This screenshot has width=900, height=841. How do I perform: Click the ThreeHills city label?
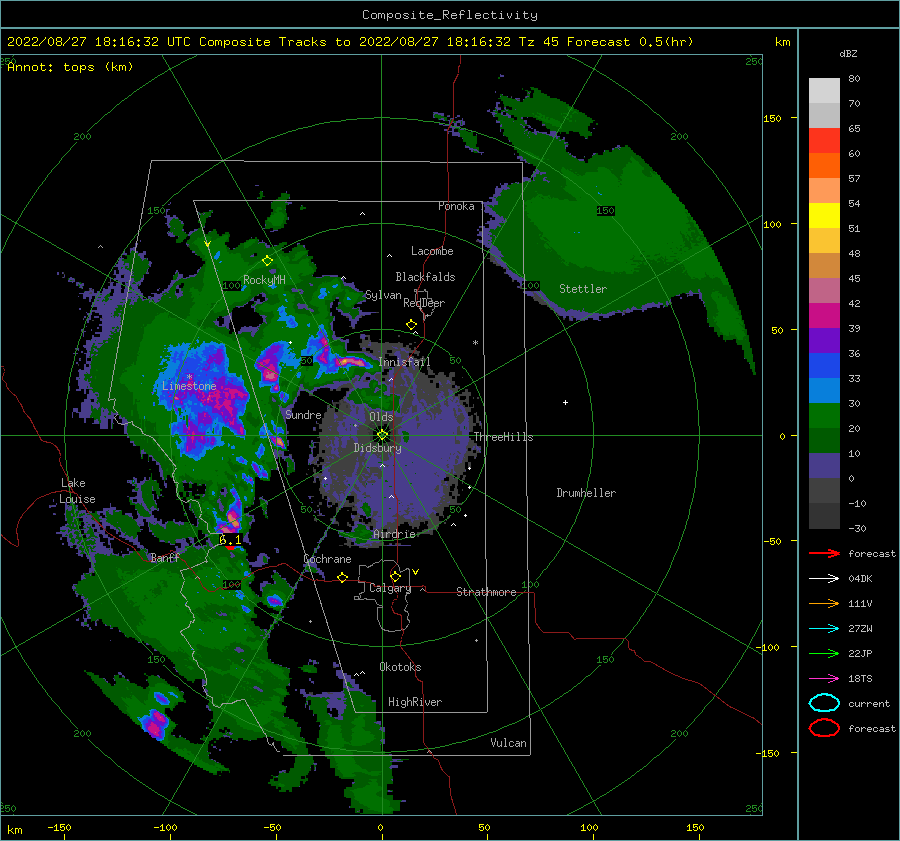[x=503, y=437]
